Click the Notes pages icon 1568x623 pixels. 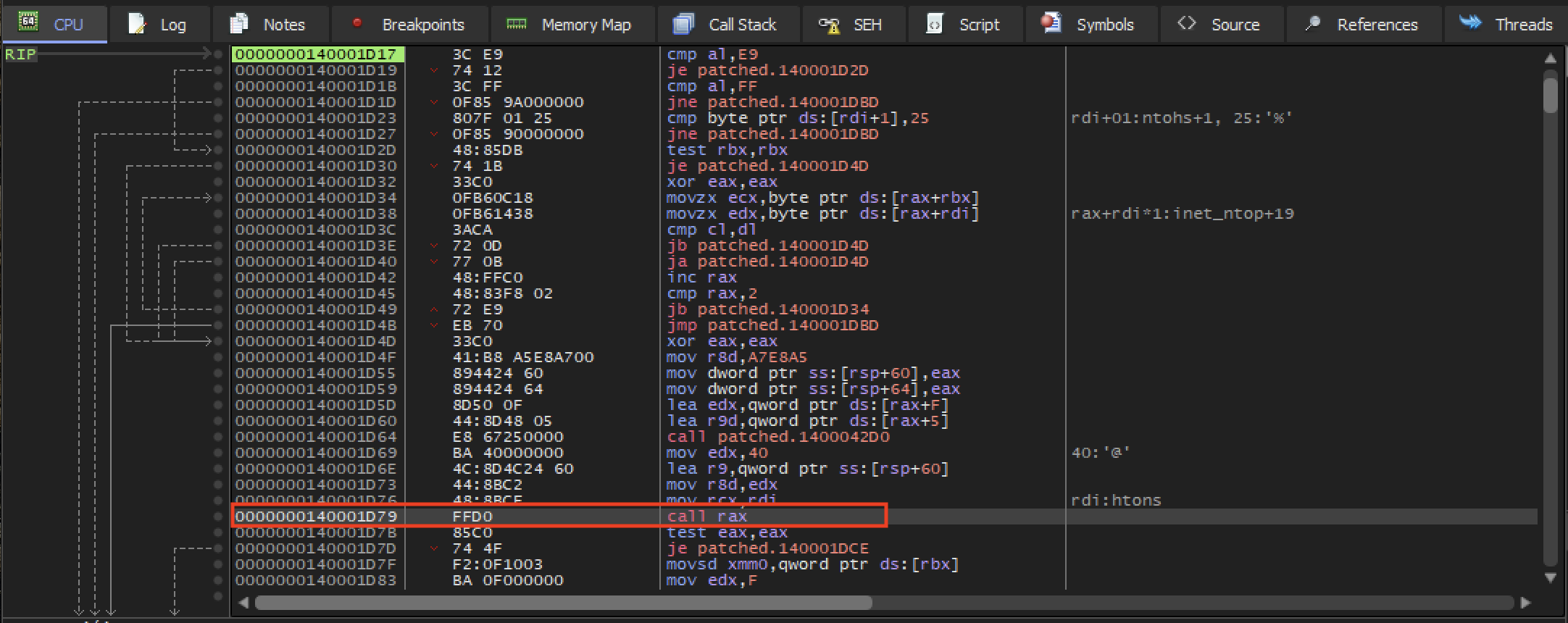[x=238, y=23]
